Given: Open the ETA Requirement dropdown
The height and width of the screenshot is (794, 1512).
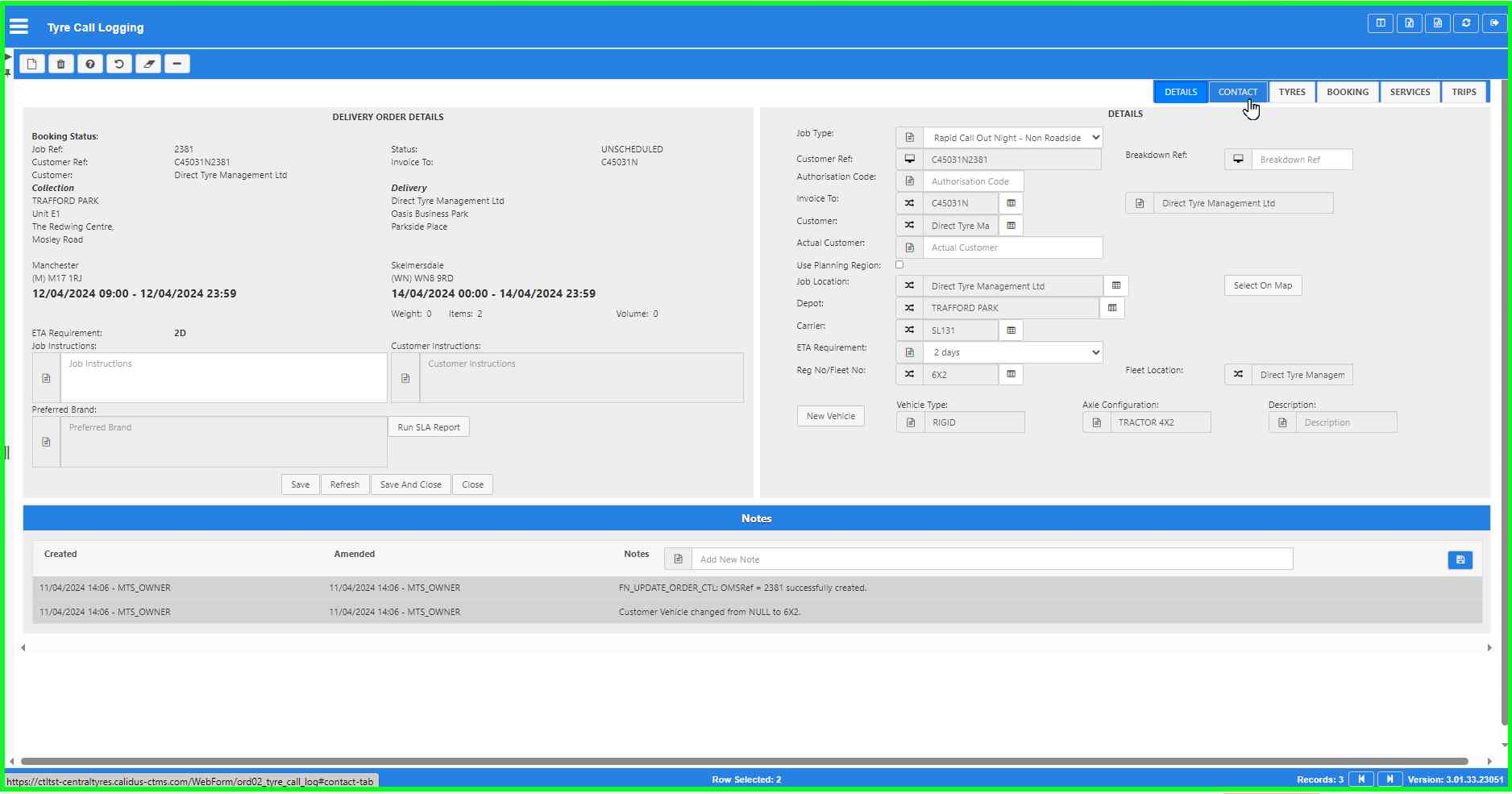Looking at the screenshot, I should (x=1012, y=352).
